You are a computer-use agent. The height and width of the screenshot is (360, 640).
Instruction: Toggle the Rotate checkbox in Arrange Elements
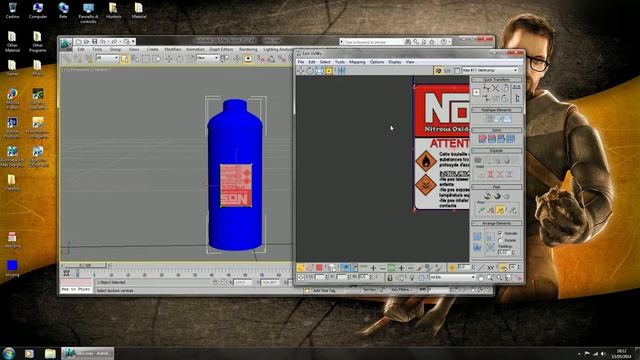(500, 240)
